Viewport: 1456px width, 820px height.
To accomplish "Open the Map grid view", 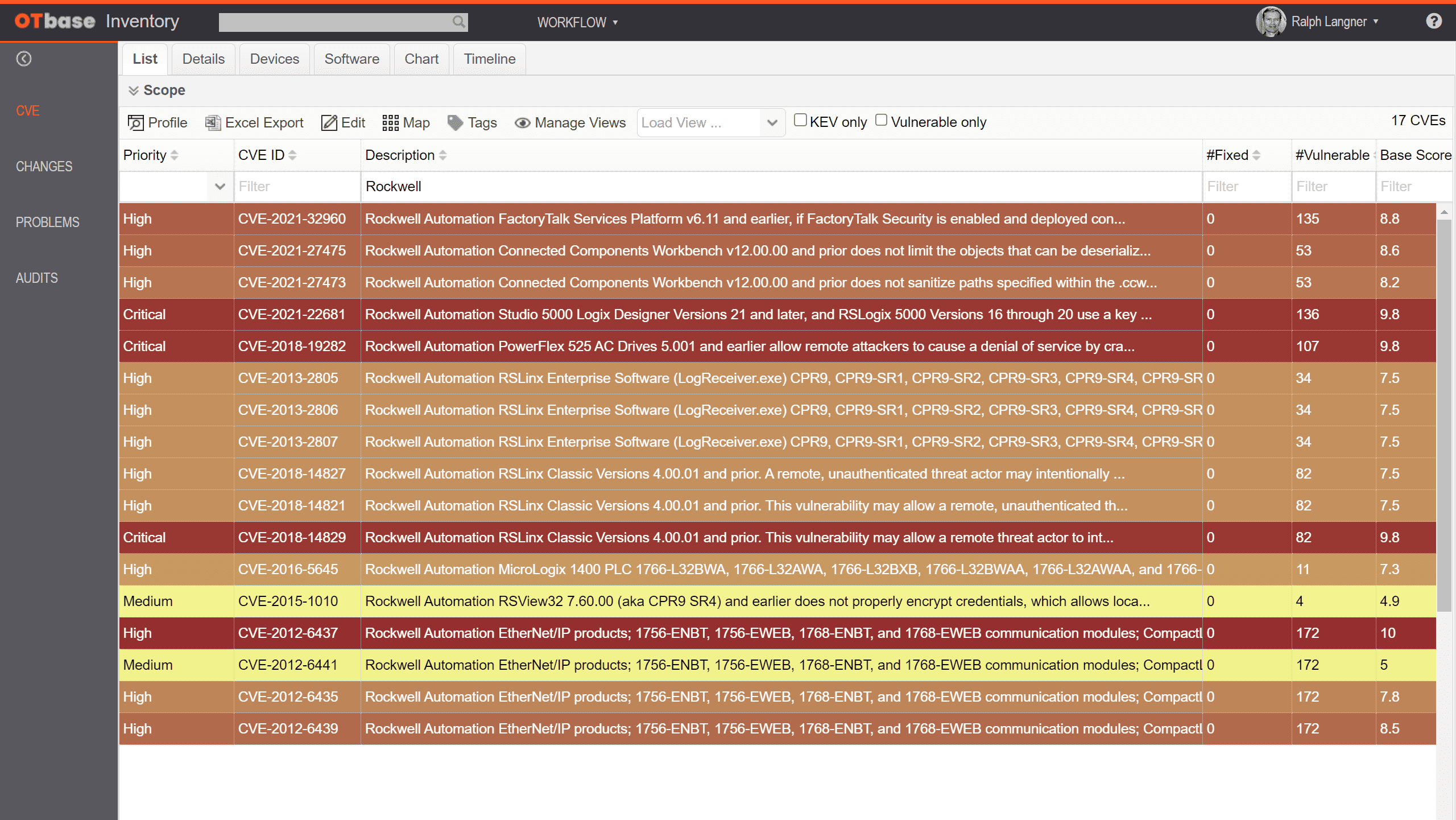I will [x=406, y=122].
